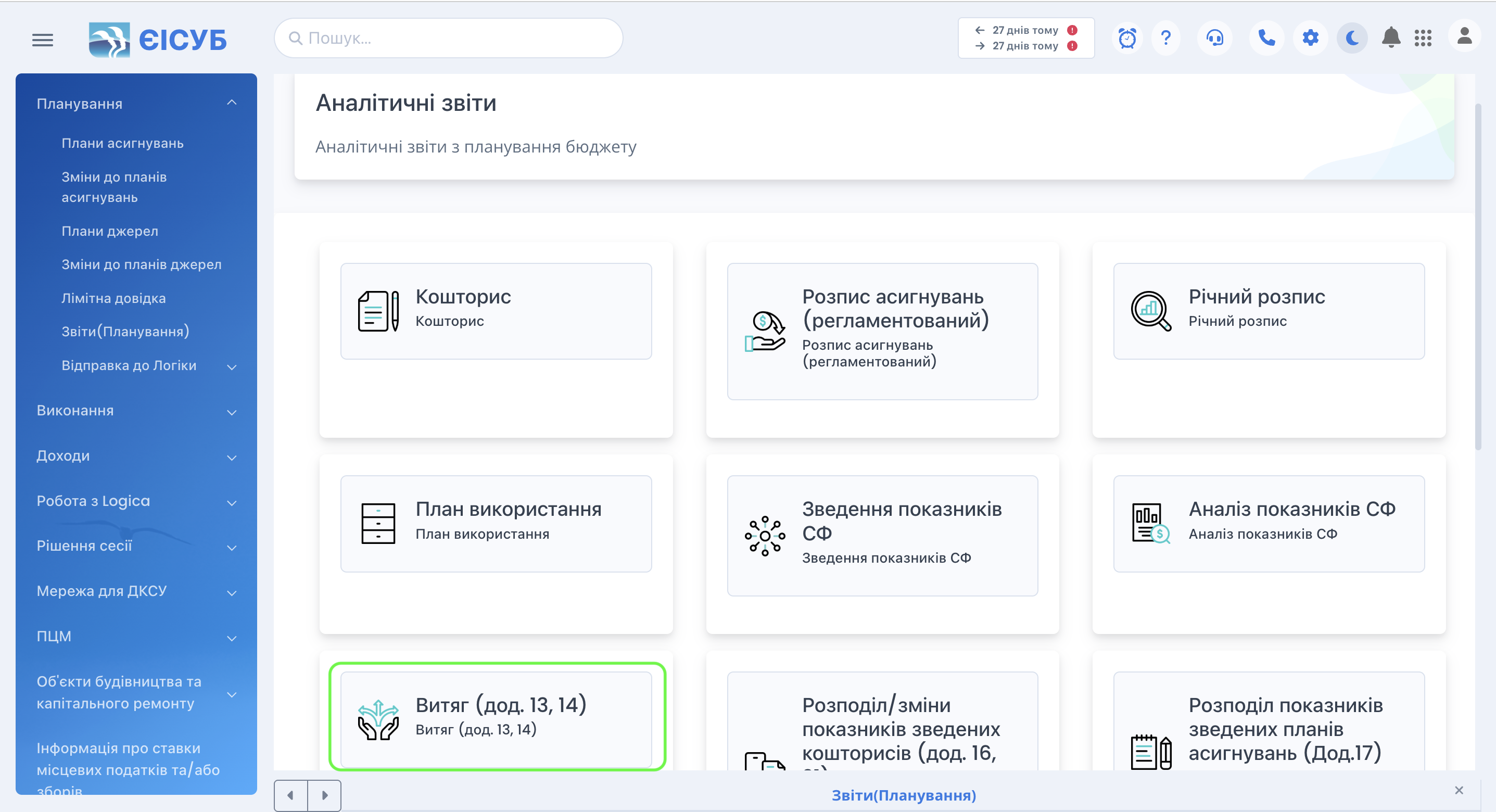Viewport: 1496px width, 812px height.
Task: Click the Розподіл показників notepad icon
Action: [x=1151, y=752]
